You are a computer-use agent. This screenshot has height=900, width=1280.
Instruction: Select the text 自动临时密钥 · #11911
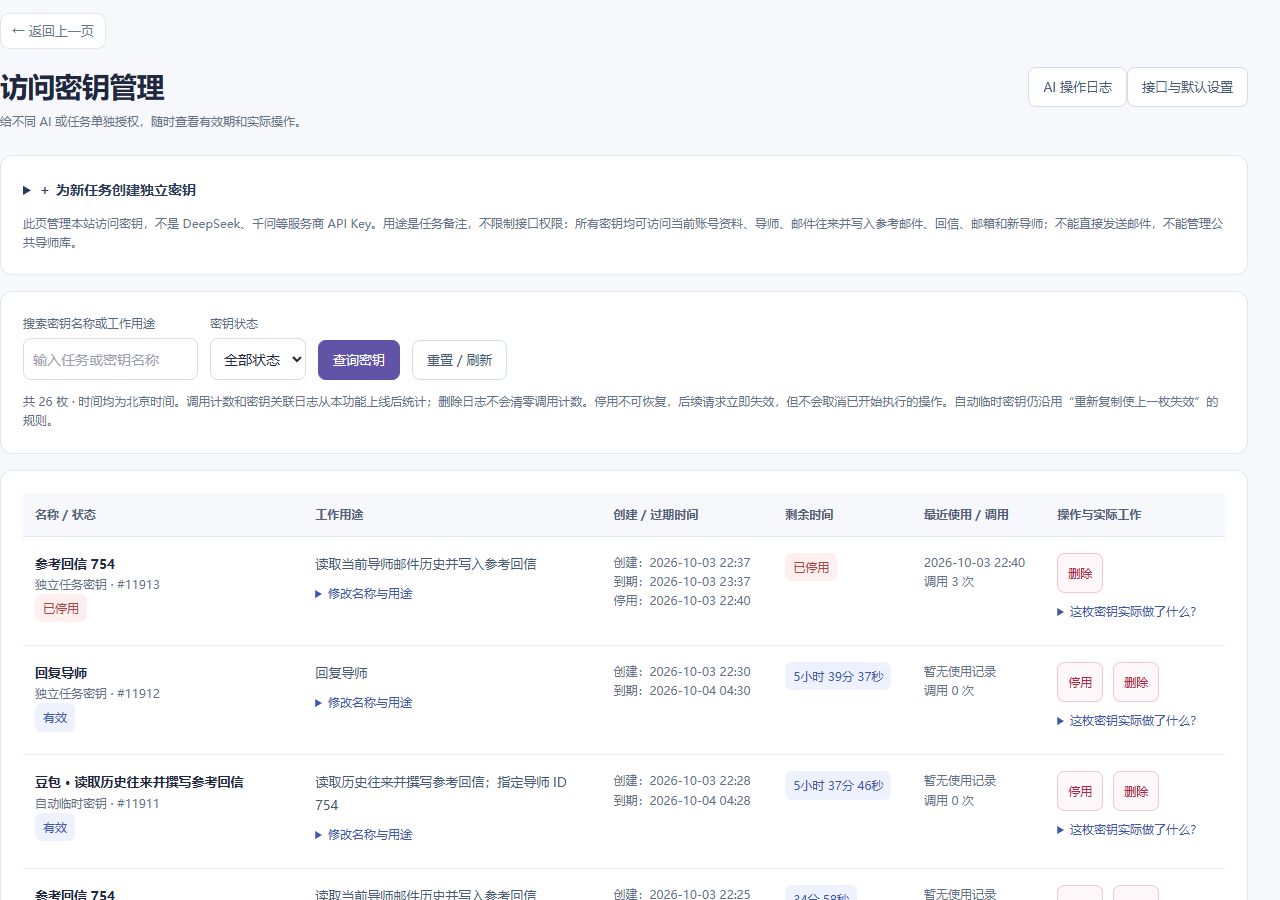97,803
